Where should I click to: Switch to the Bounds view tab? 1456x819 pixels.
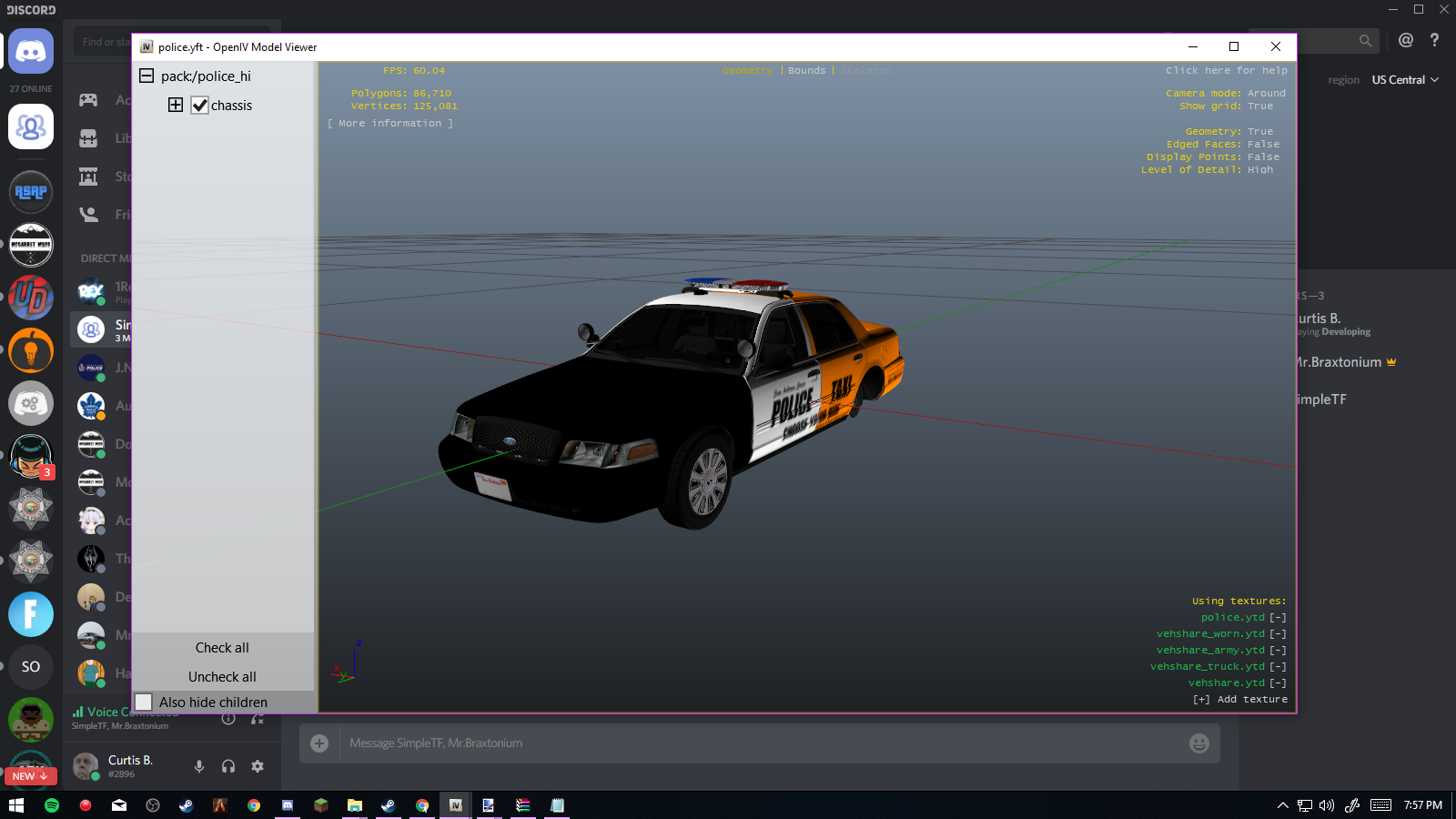[806, 71]
